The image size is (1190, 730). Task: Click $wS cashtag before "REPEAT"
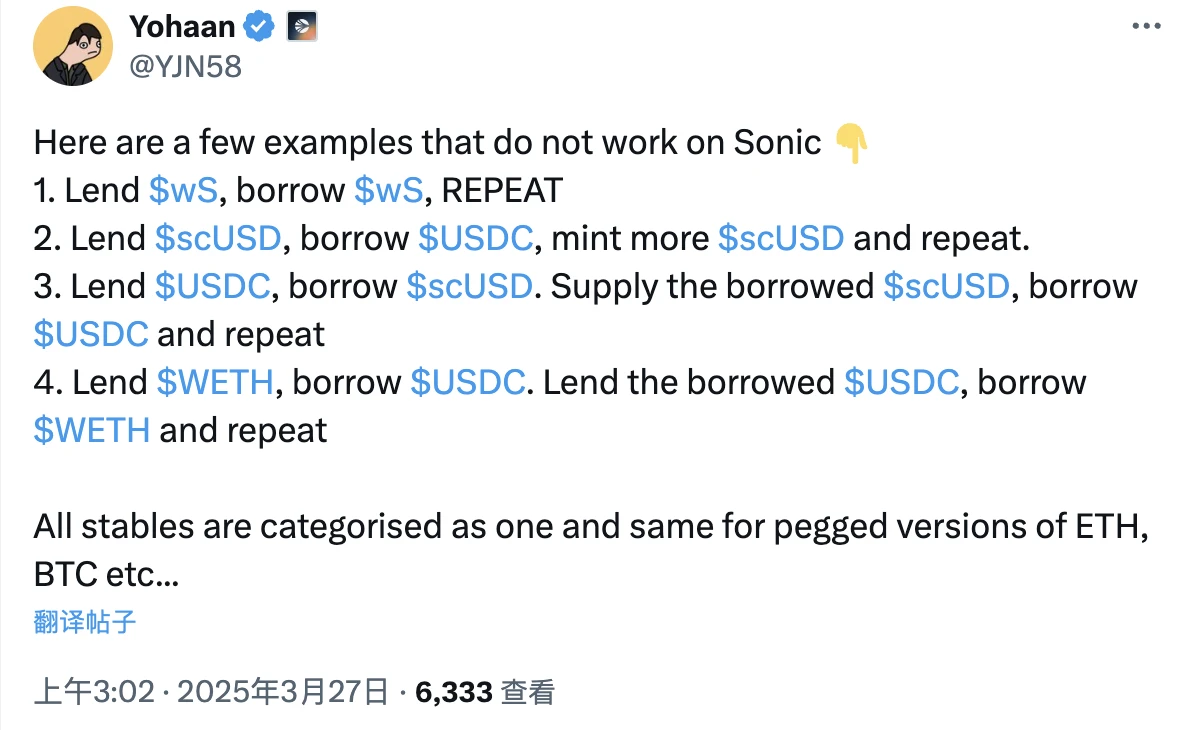coord(389,190)
